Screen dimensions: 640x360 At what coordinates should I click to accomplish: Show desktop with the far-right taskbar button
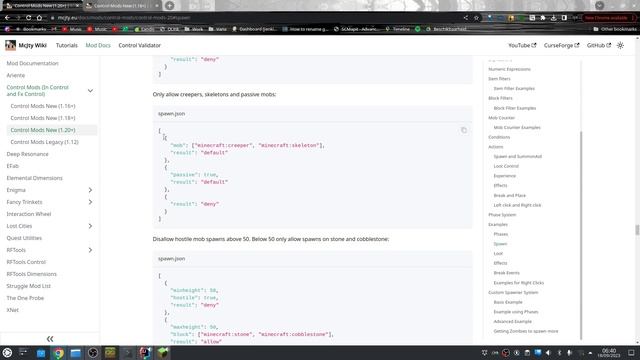pyautogui.click(x=631, y=353)
